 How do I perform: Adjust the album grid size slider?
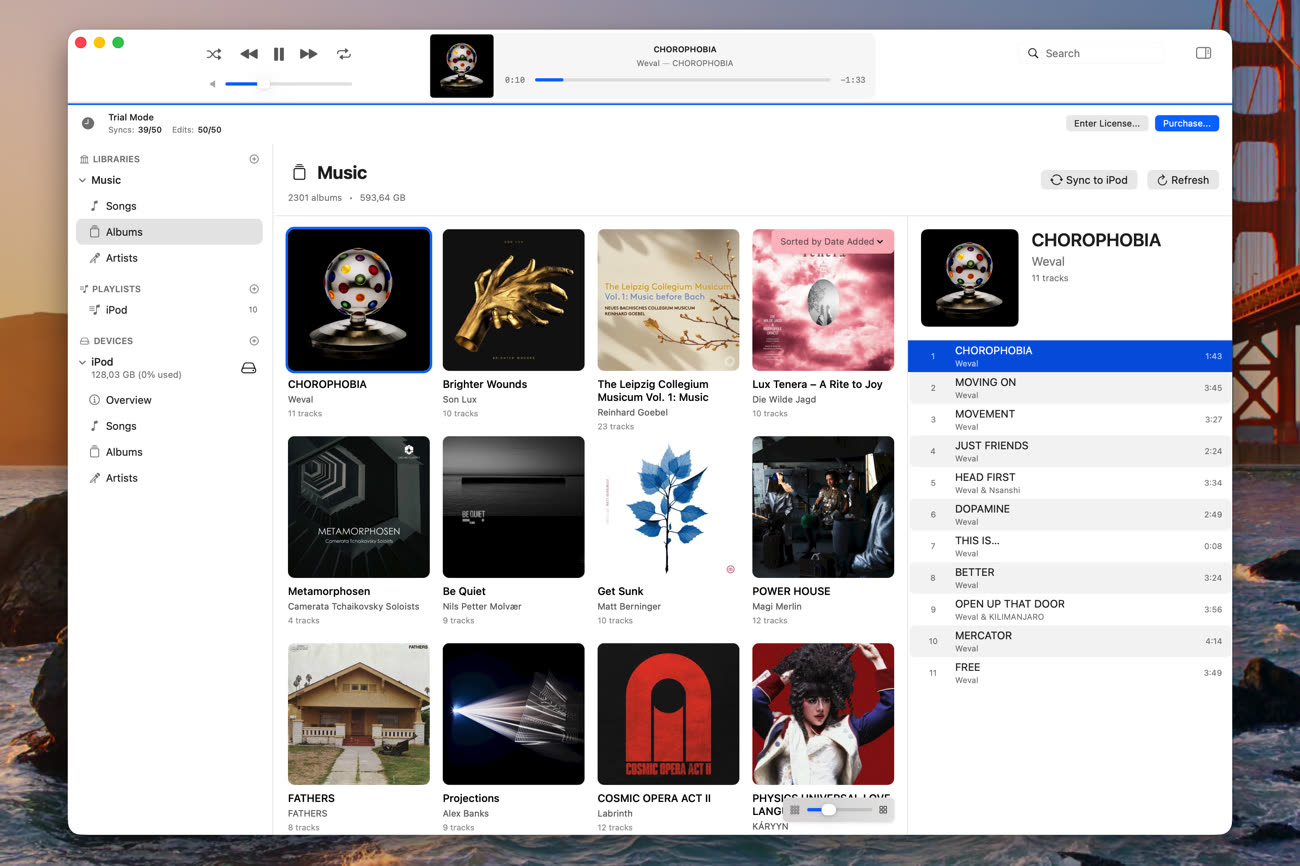839,810
